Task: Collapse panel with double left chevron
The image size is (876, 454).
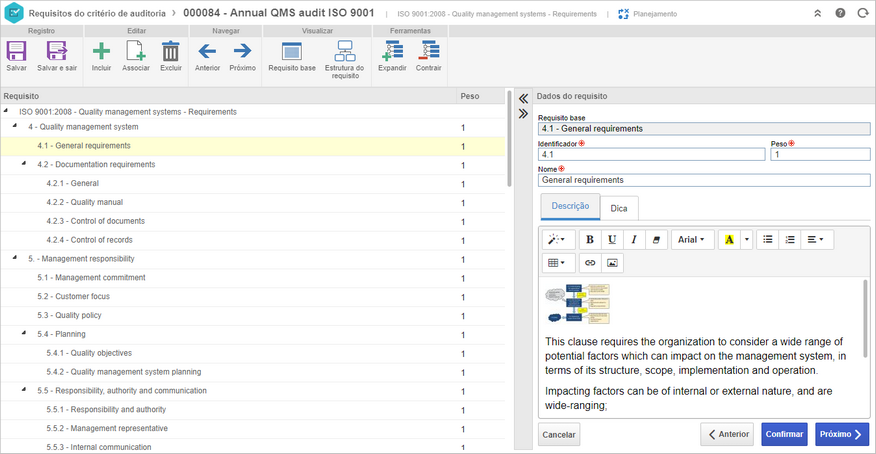Action: tap(523, 99)
